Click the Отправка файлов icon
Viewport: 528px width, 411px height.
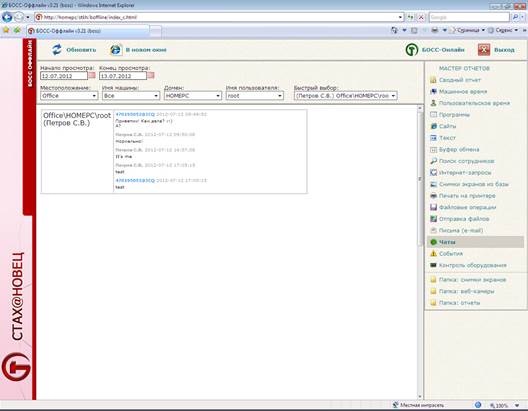click(433, 219)
